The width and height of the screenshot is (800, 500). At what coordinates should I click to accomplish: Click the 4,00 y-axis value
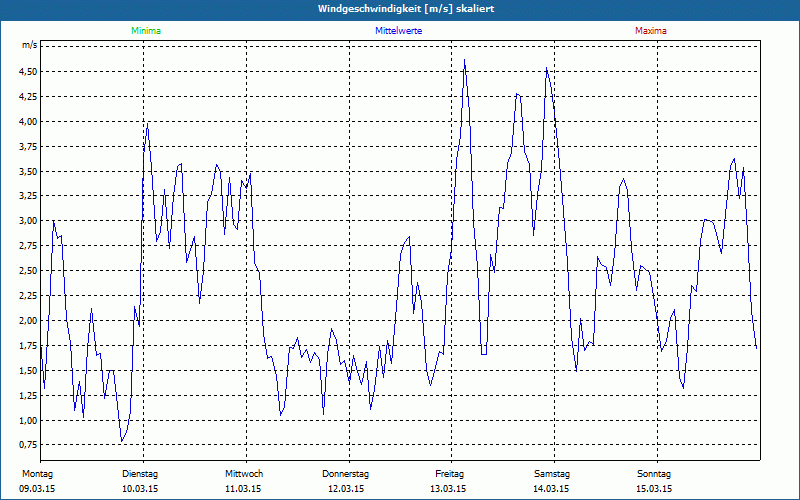tap(29, 121)
